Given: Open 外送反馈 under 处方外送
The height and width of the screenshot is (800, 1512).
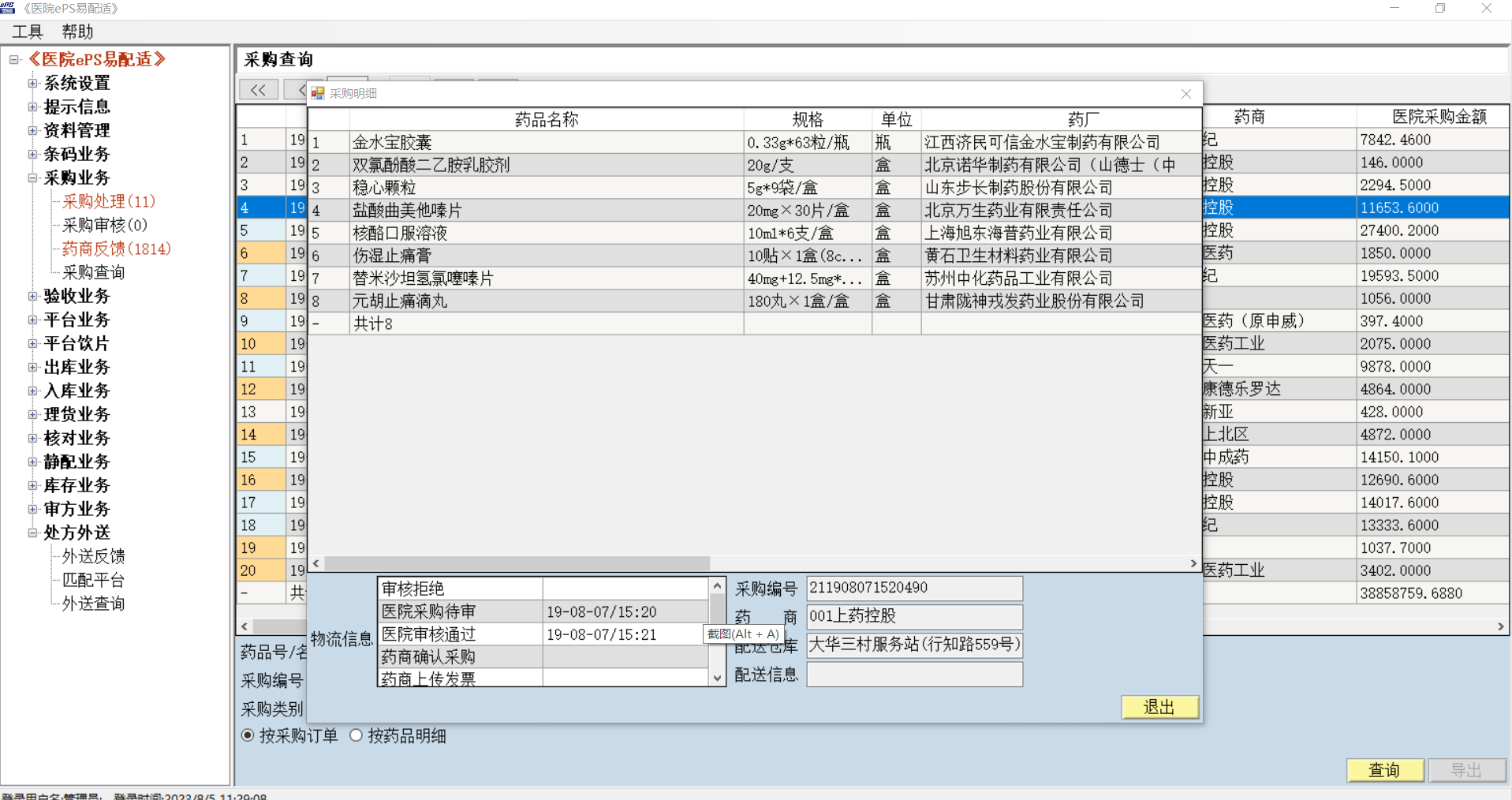Looking at the screenshot, I should (93, 556).
